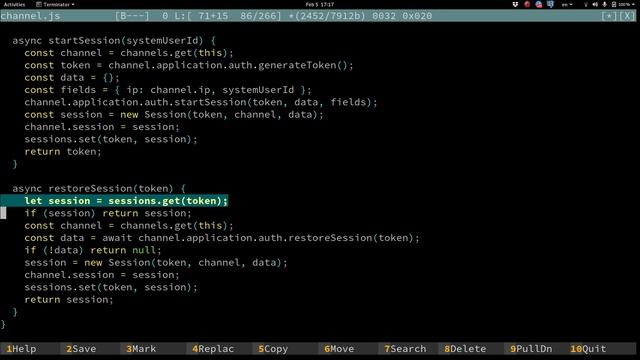Open the network status icon
640x360 pixels.
[x=586, y=4]
